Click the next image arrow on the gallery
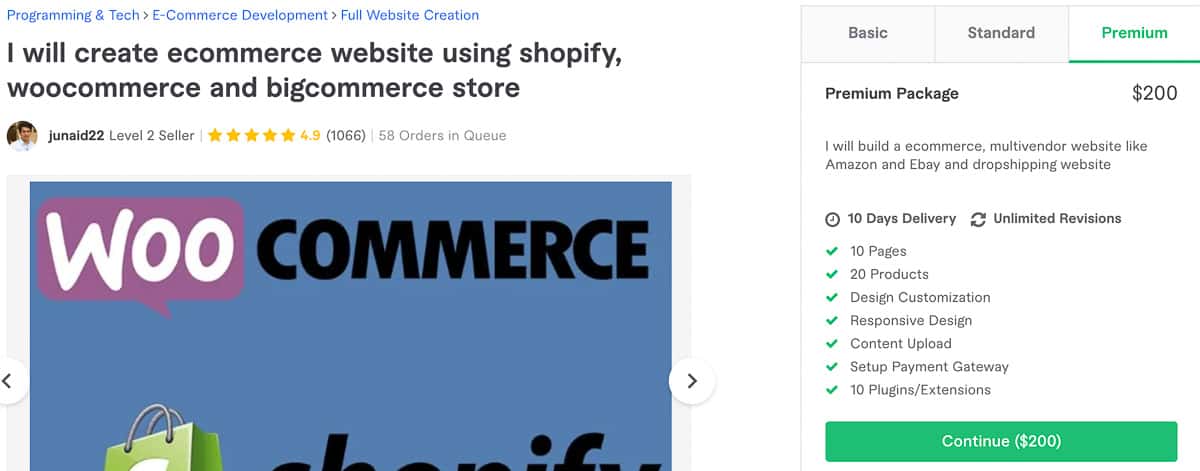This screenshot has width=1200, height=471. pos(691,381)
